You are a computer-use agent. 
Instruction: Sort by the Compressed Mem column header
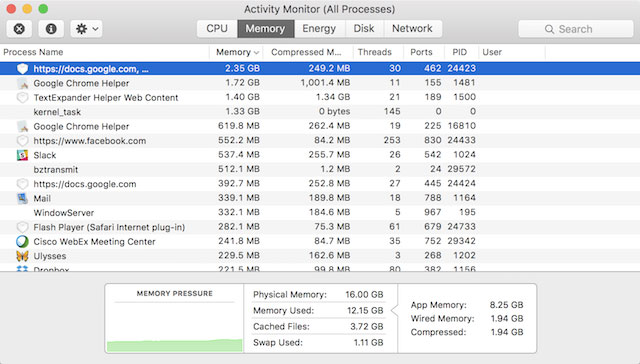click(x=307, y=52)
